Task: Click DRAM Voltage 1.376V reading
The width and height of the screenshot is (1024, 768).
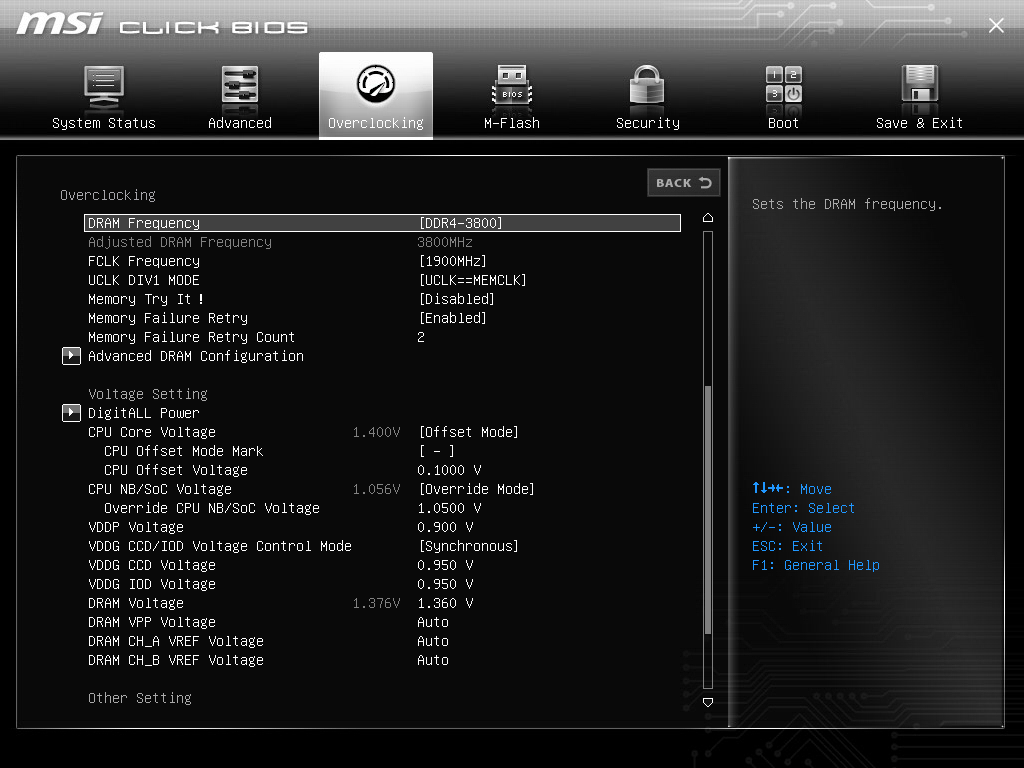Action: (x=376, y=603)
